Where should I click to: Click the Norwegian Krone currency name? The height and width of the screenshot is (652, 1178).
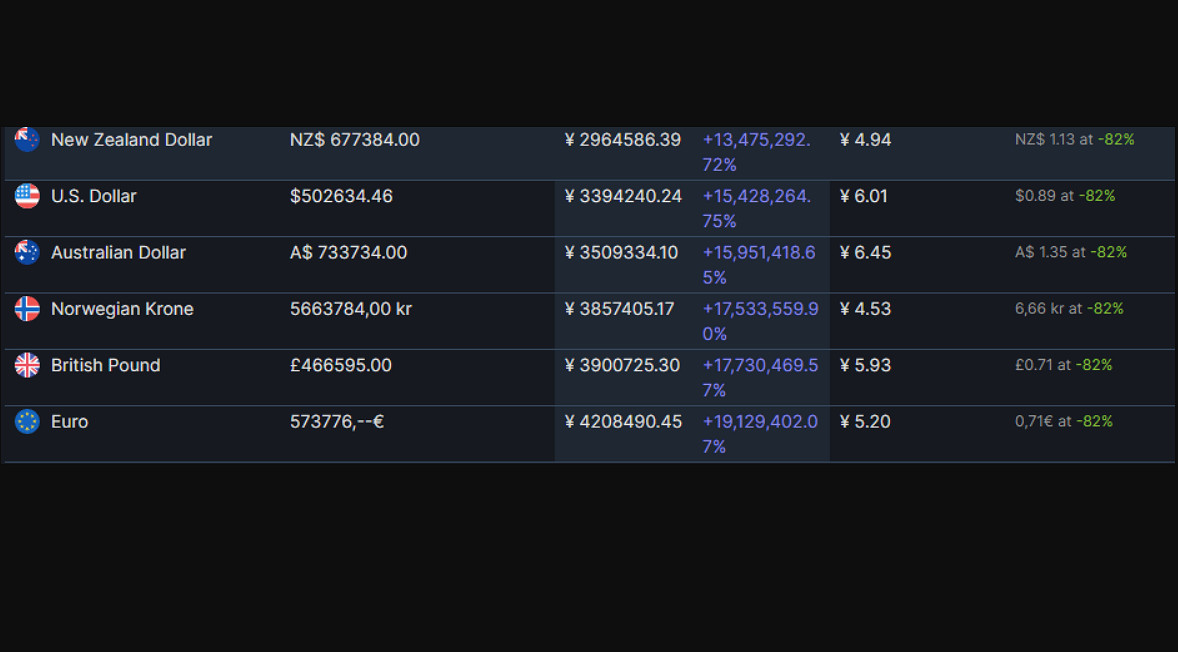pos(122,309)
